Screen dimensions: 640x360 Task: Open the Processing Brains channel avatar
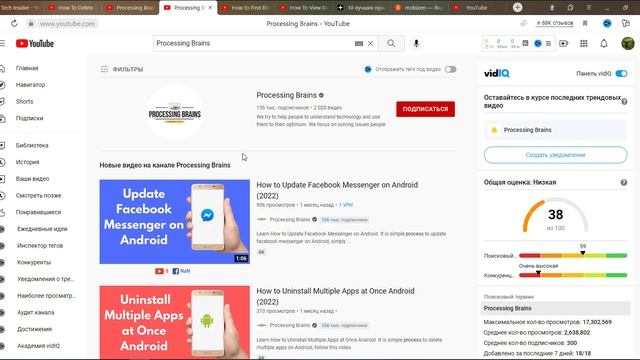pos(175,113)
